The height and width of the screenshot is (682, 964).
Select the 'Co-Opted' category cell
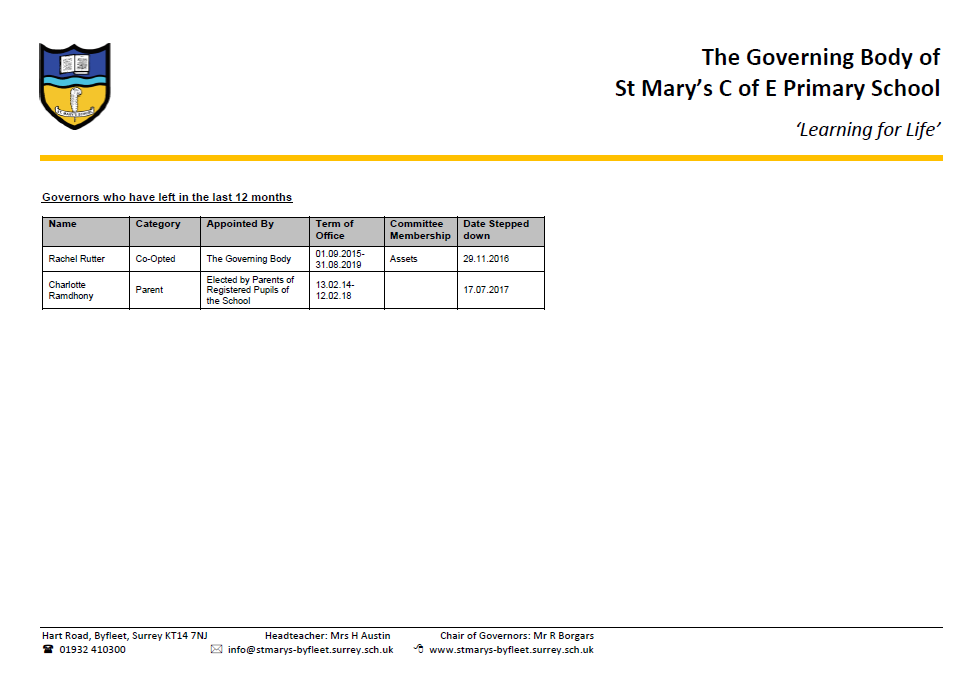pyautogui.click(x=165, y=259)
